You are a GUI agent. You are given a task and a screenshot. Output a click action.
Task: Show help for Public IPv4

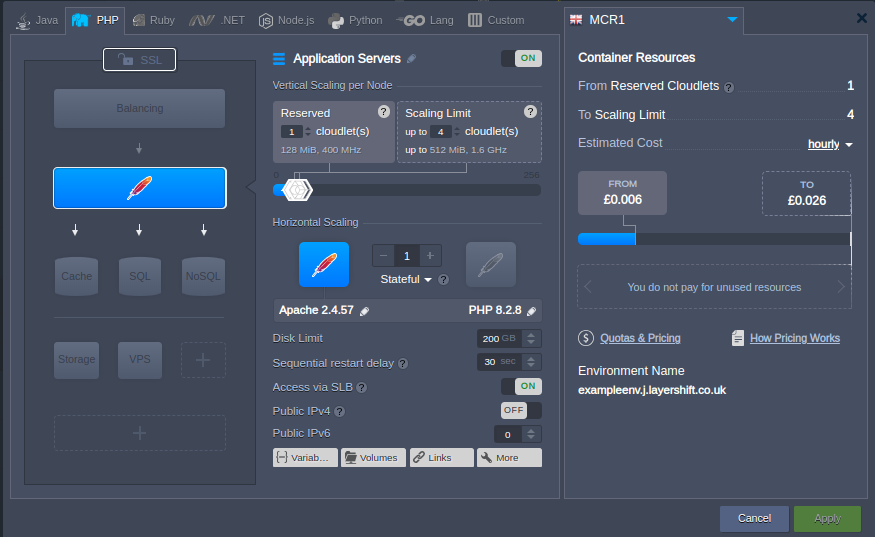pos(339,411)
